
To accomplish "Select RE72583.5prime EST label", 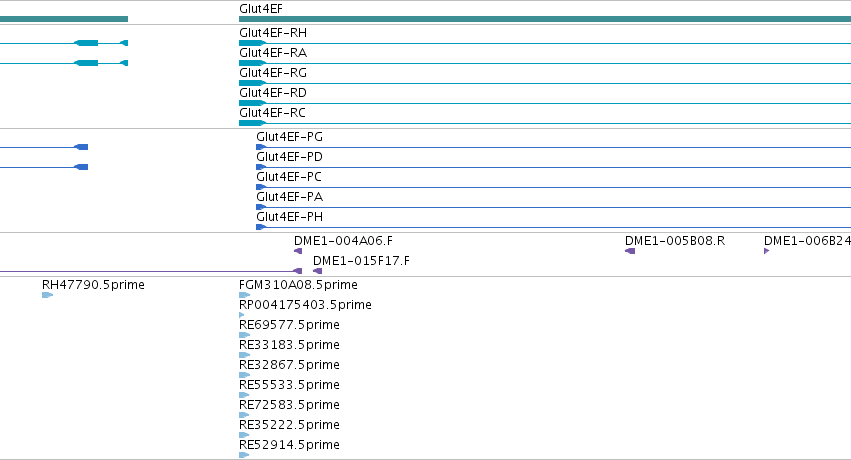I will [289, 405].
